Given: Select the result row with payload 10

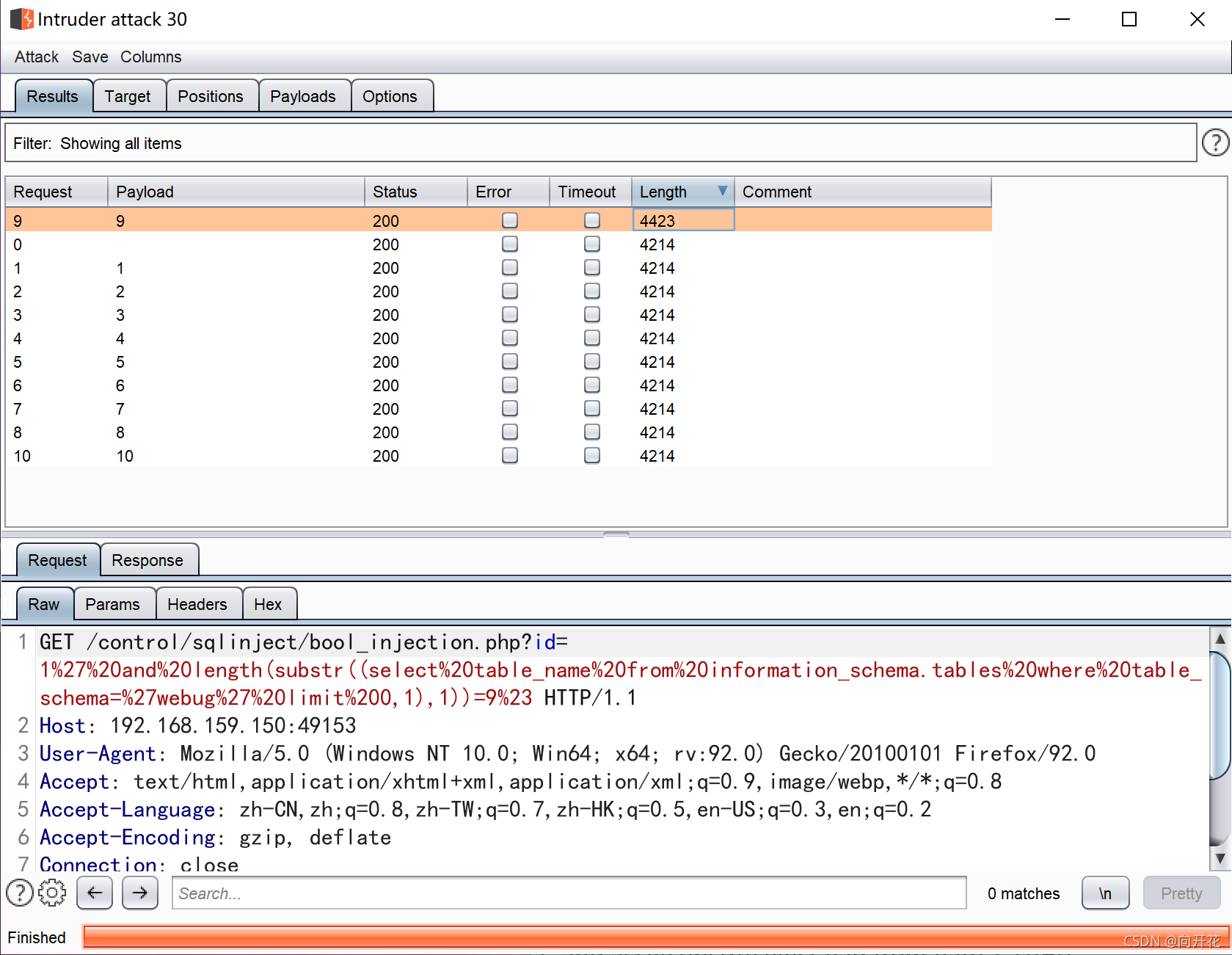Looking at the screenshot, I should [498, 455].
